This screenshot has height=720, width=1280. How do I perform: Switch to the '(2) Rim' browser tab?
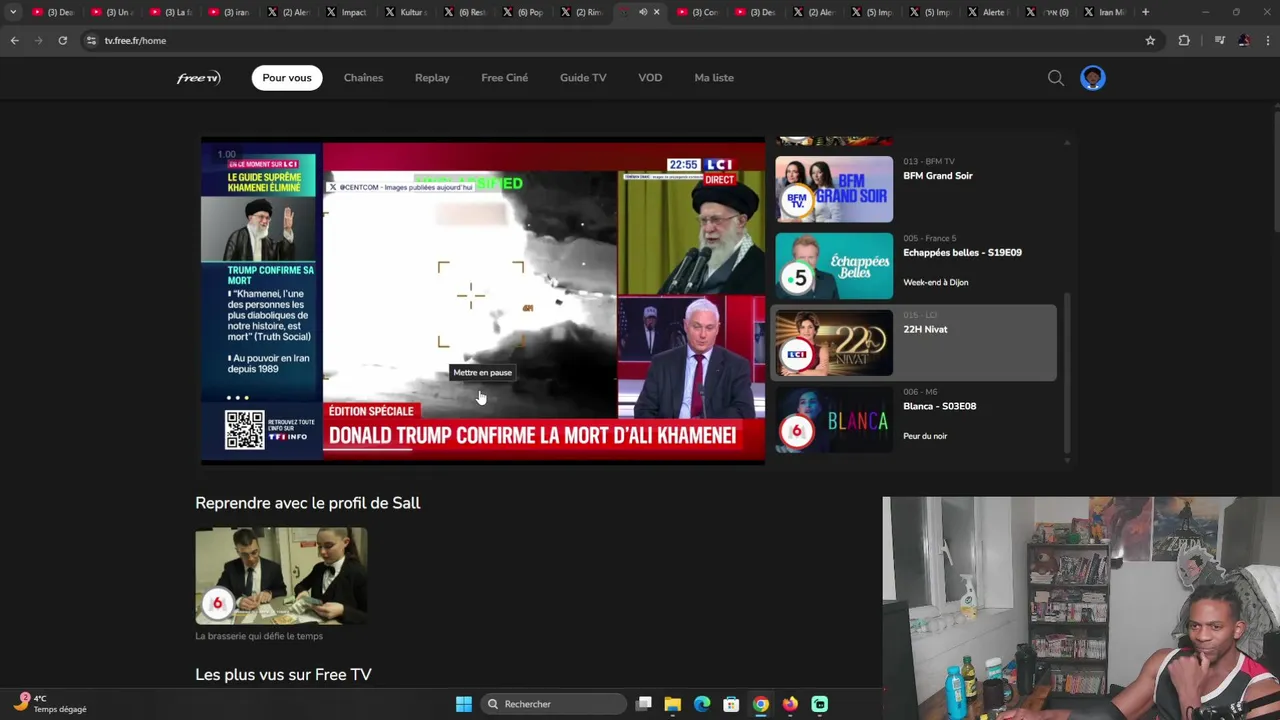coord(580,12)
